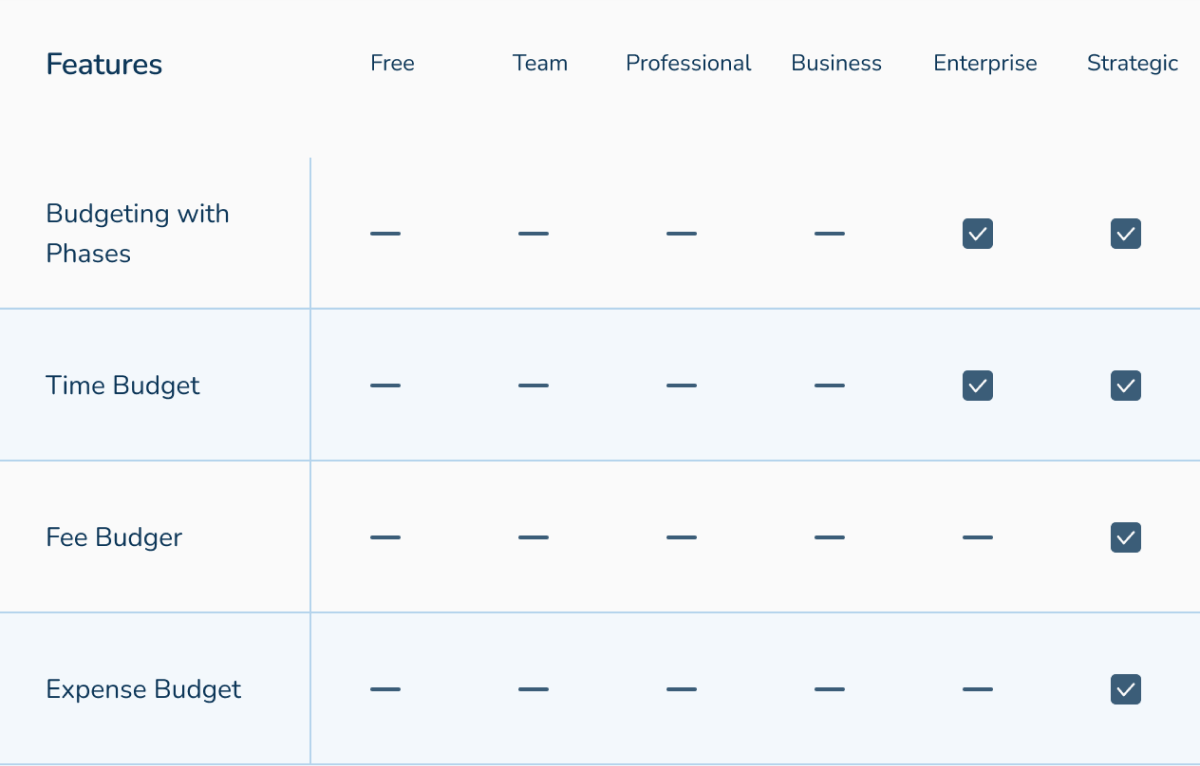Select the Enterprise plan column header
This screenshot has height=766, width=1200.
click(985, 63)
